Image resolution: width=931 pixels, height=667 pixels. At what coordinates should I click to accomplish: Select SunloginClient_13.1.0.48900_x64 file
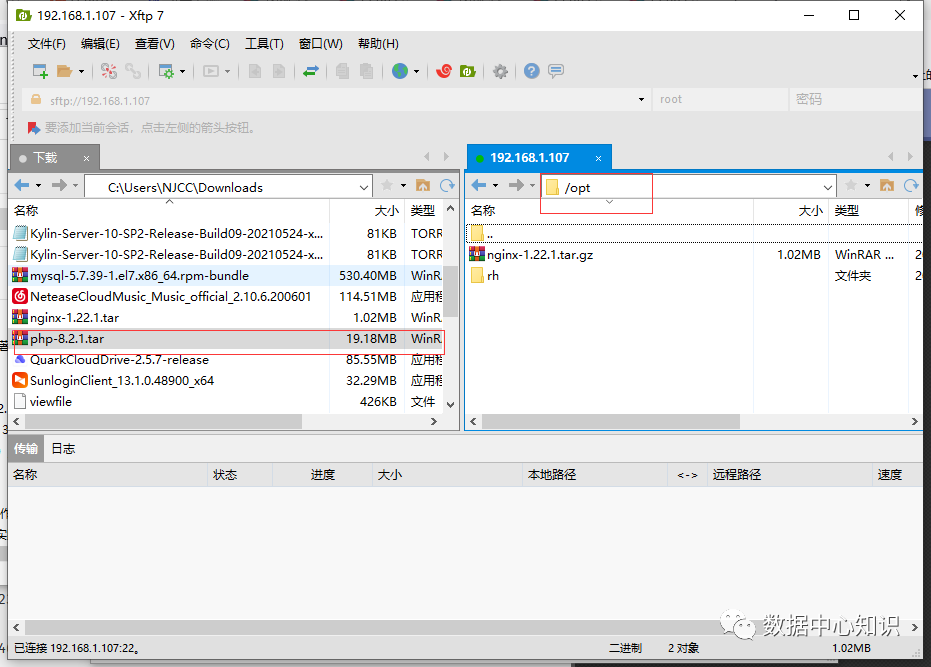click(227, 381)
